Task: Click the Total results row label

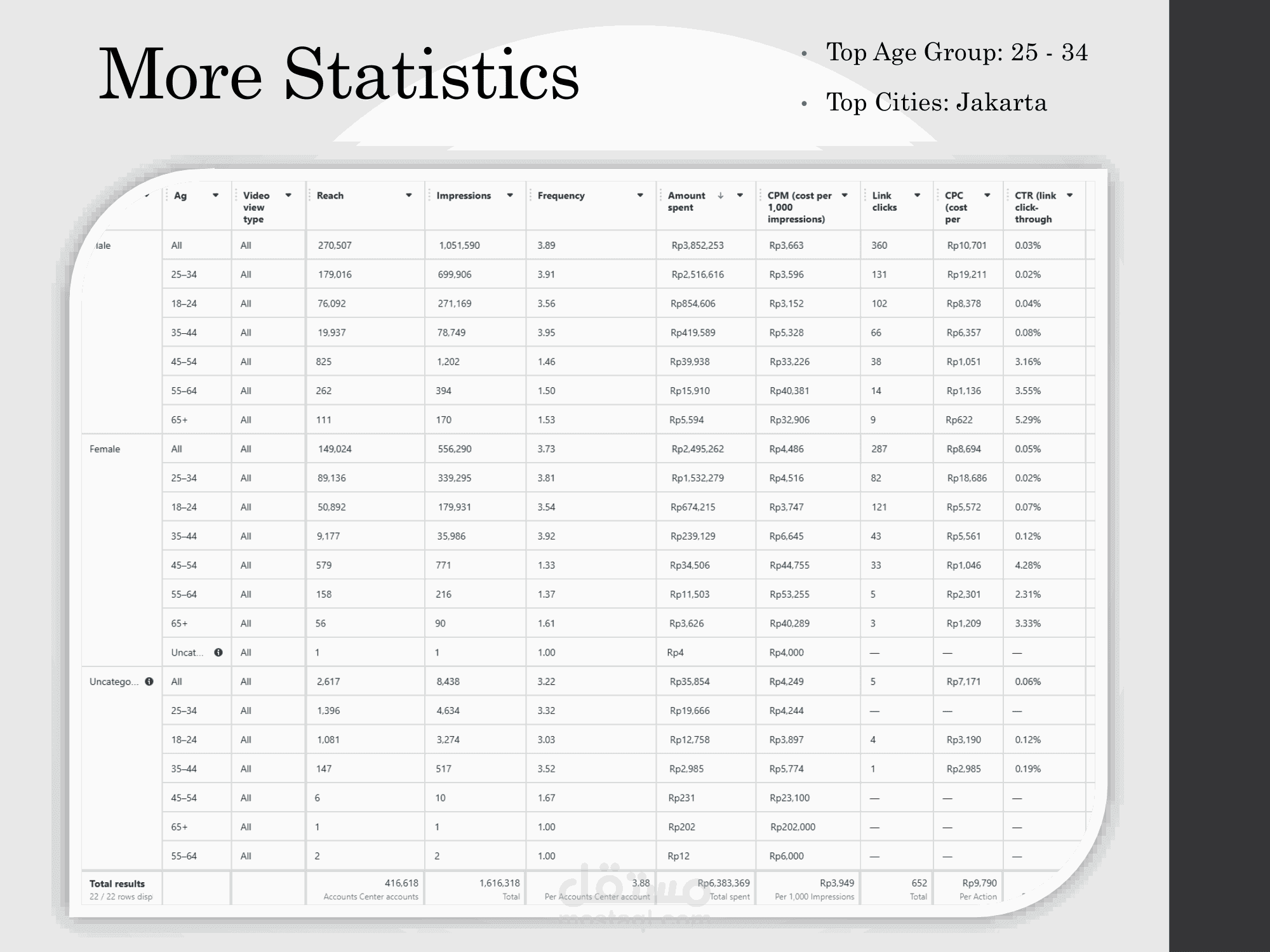Action: pos(117,883)
